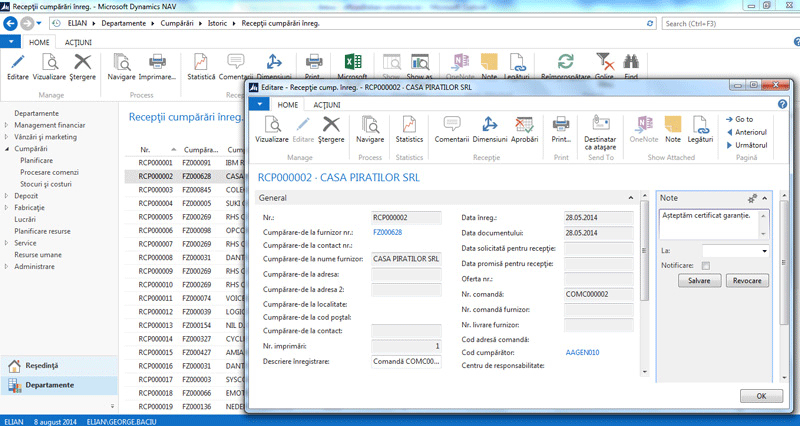Click Istoric in address breadcrumb
This screenshot has width=800, height=426.
coord(217,23)
